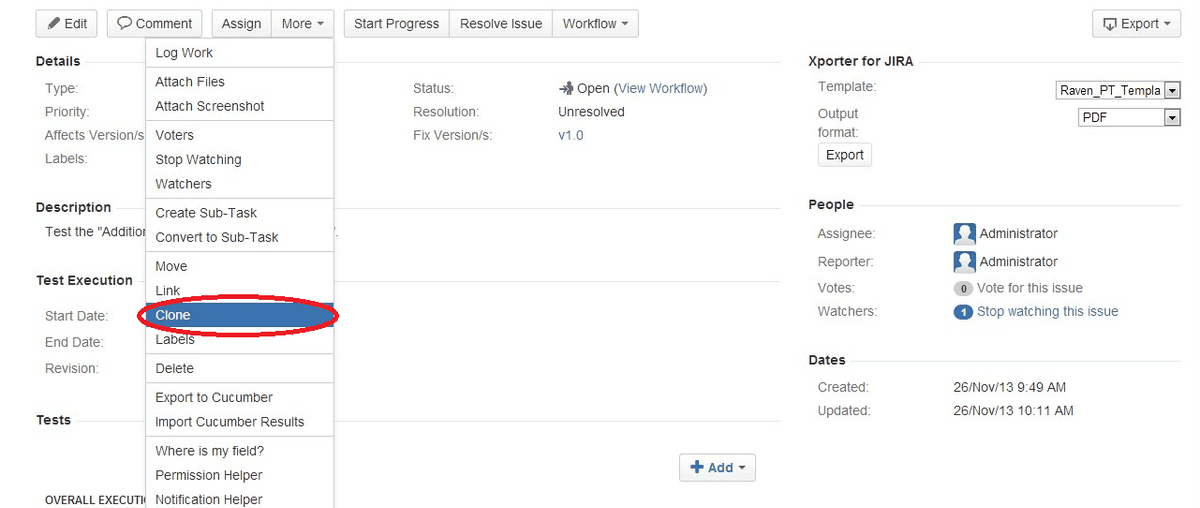This screenshot has height=508, width=1200.
Task: Click the Reporter Administrator avatar icon
Action: tap(964, 262)
